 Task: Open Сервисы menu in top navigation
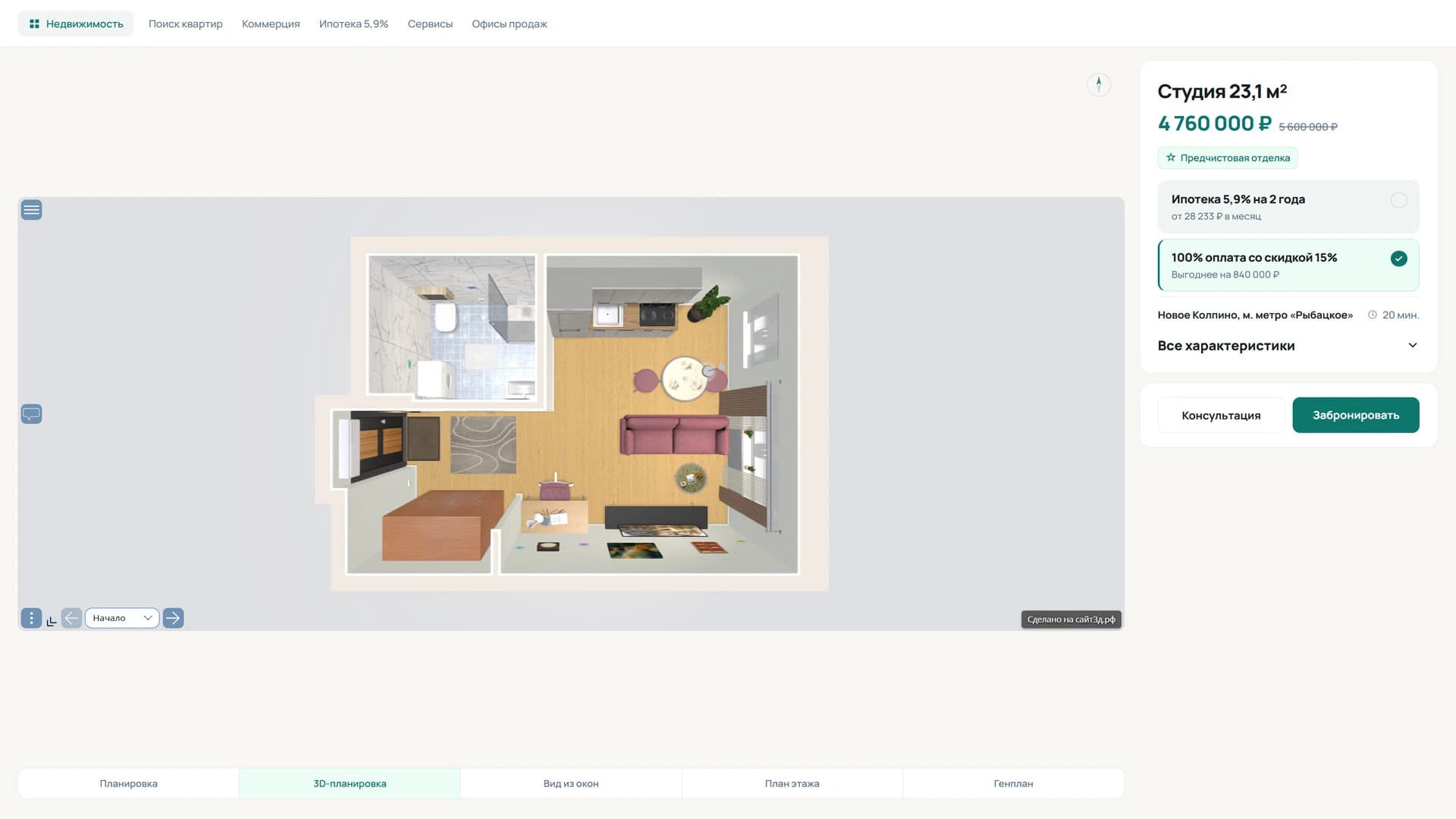(430, 24)
